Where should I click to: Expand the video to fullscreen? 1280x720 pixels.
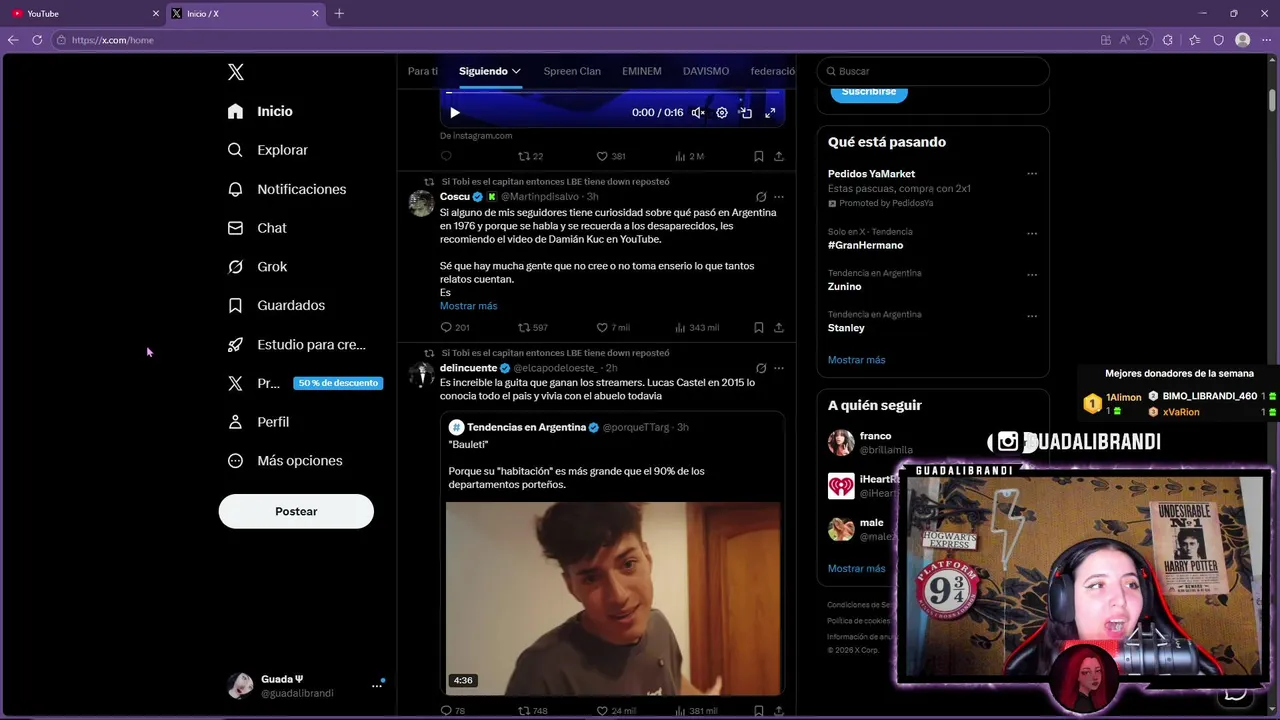pos(770,113)
